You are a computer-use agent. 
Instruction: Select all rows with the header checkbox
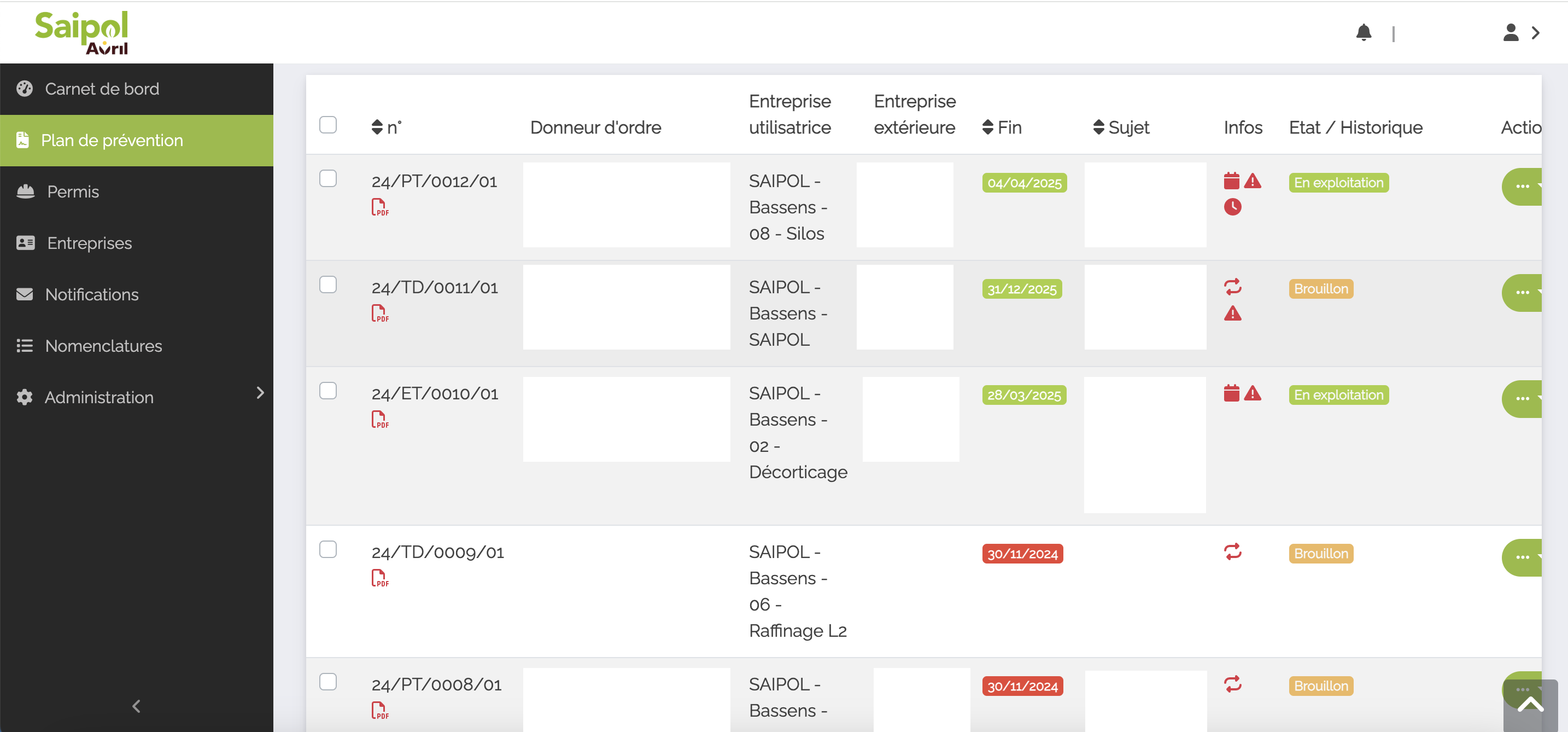[328, 124]
